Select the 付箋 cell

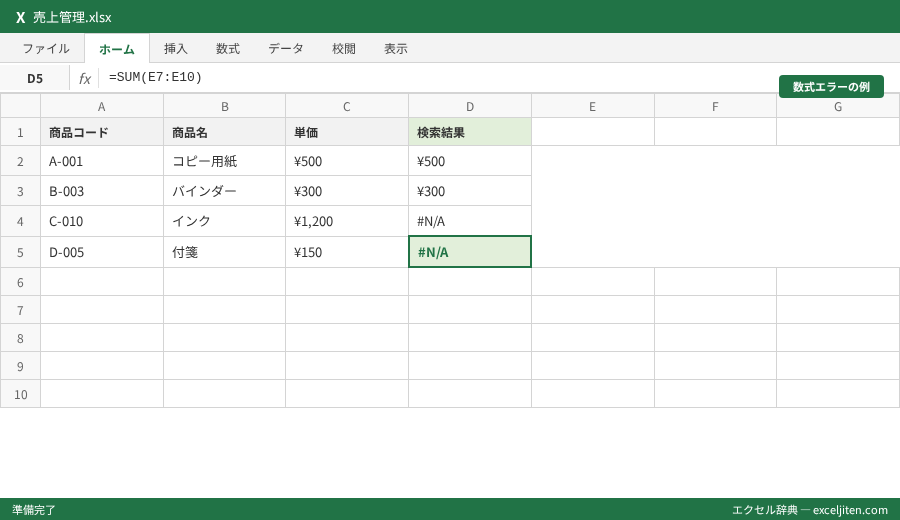(224, 252)
